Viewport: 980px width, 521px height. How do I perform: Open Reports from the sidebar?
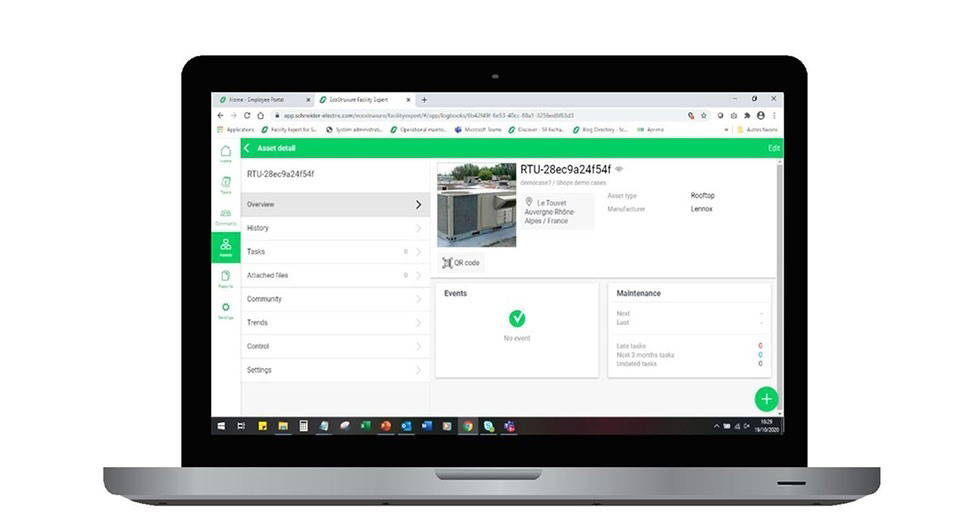(x=225, y=278)
